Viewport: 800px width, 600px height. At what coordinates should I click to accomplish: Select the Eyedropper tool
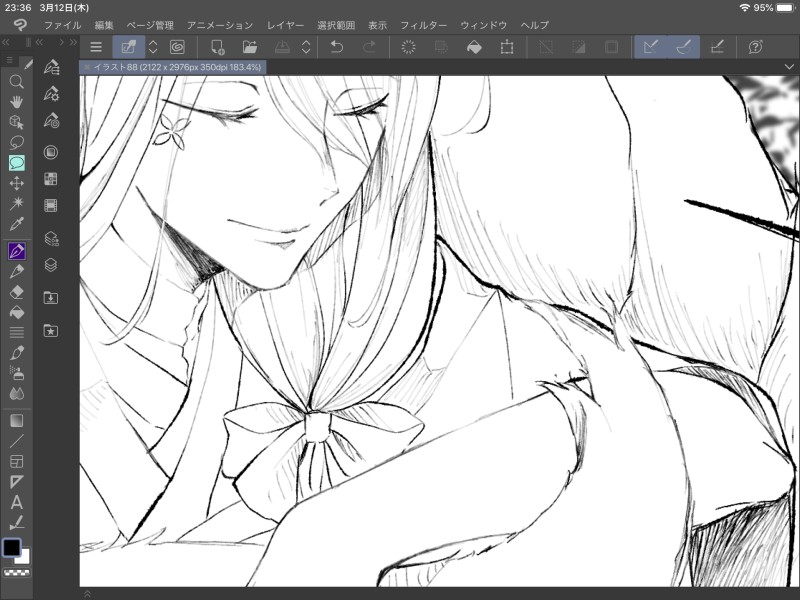click(16, 223)
